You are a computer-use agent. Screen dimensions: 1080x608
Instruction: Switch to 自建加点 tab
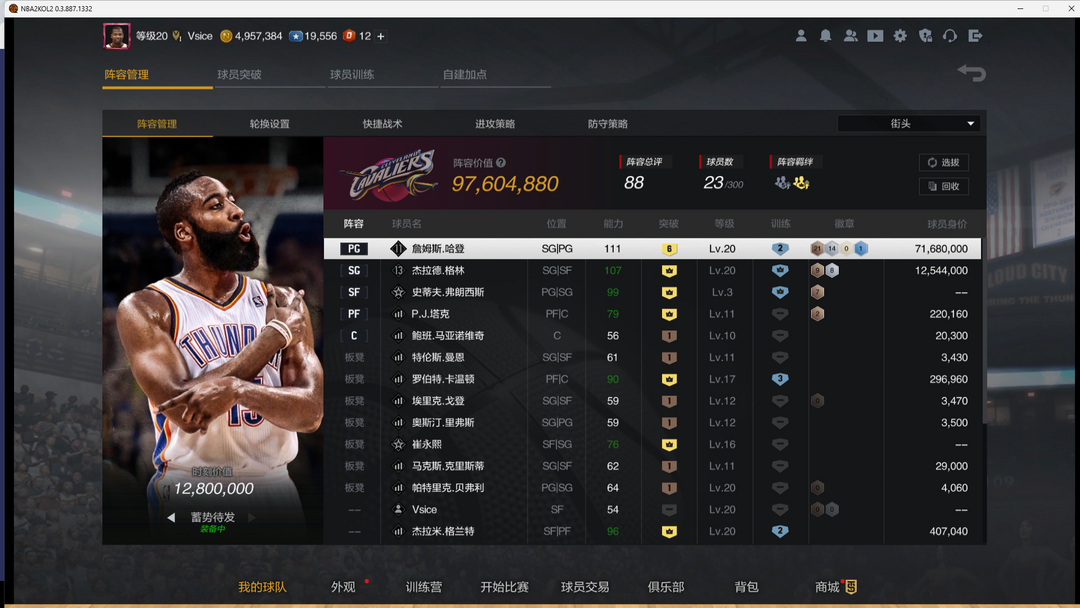[x=465, y=74]
